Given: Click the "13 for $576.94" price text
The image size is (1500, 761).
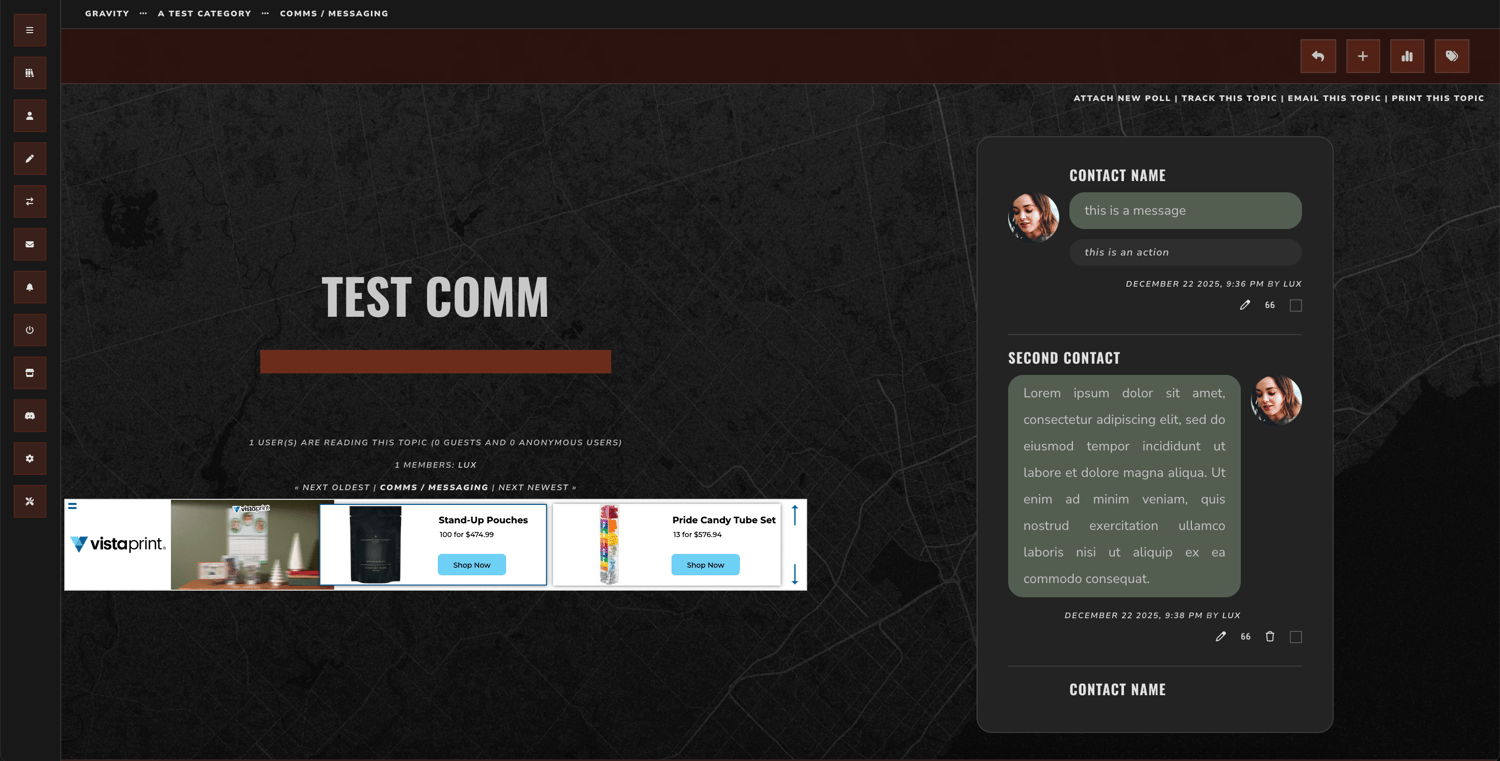Looking at the screenshot, I should coord(697,535).
